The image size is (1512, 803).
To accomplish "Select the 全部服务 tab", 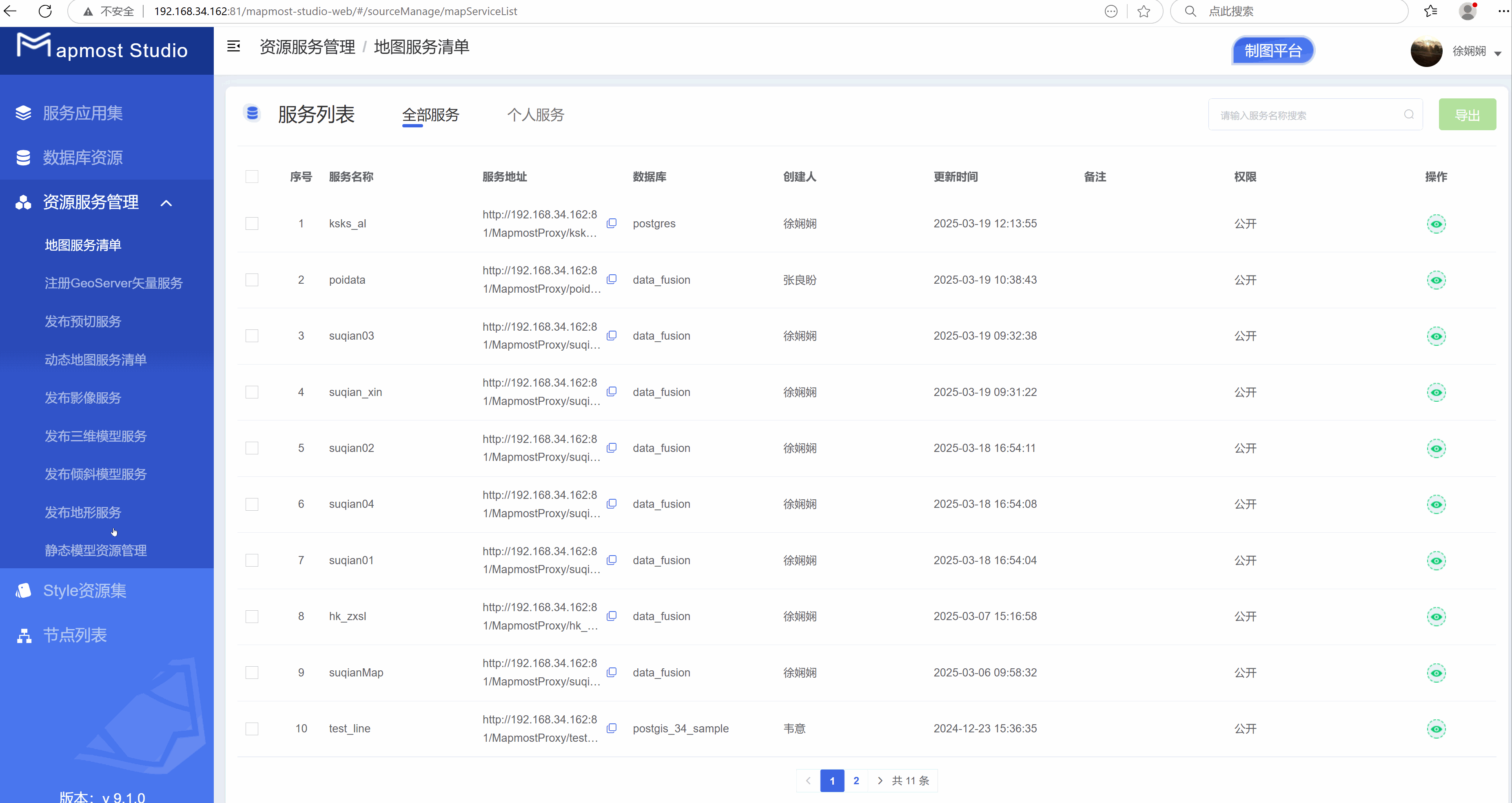I will (x=430, y=115).
